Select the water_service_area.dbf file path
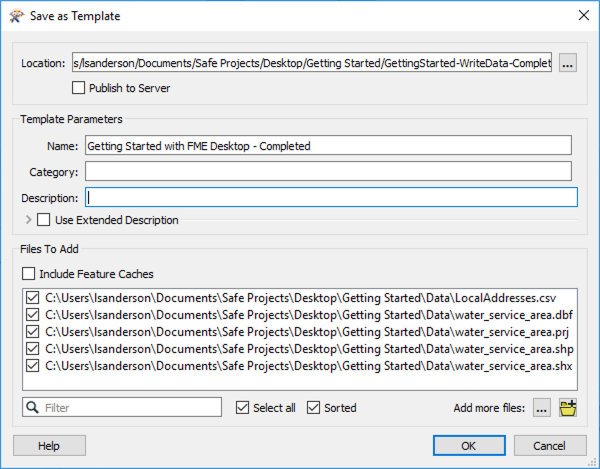 click(x=309, y=315)
